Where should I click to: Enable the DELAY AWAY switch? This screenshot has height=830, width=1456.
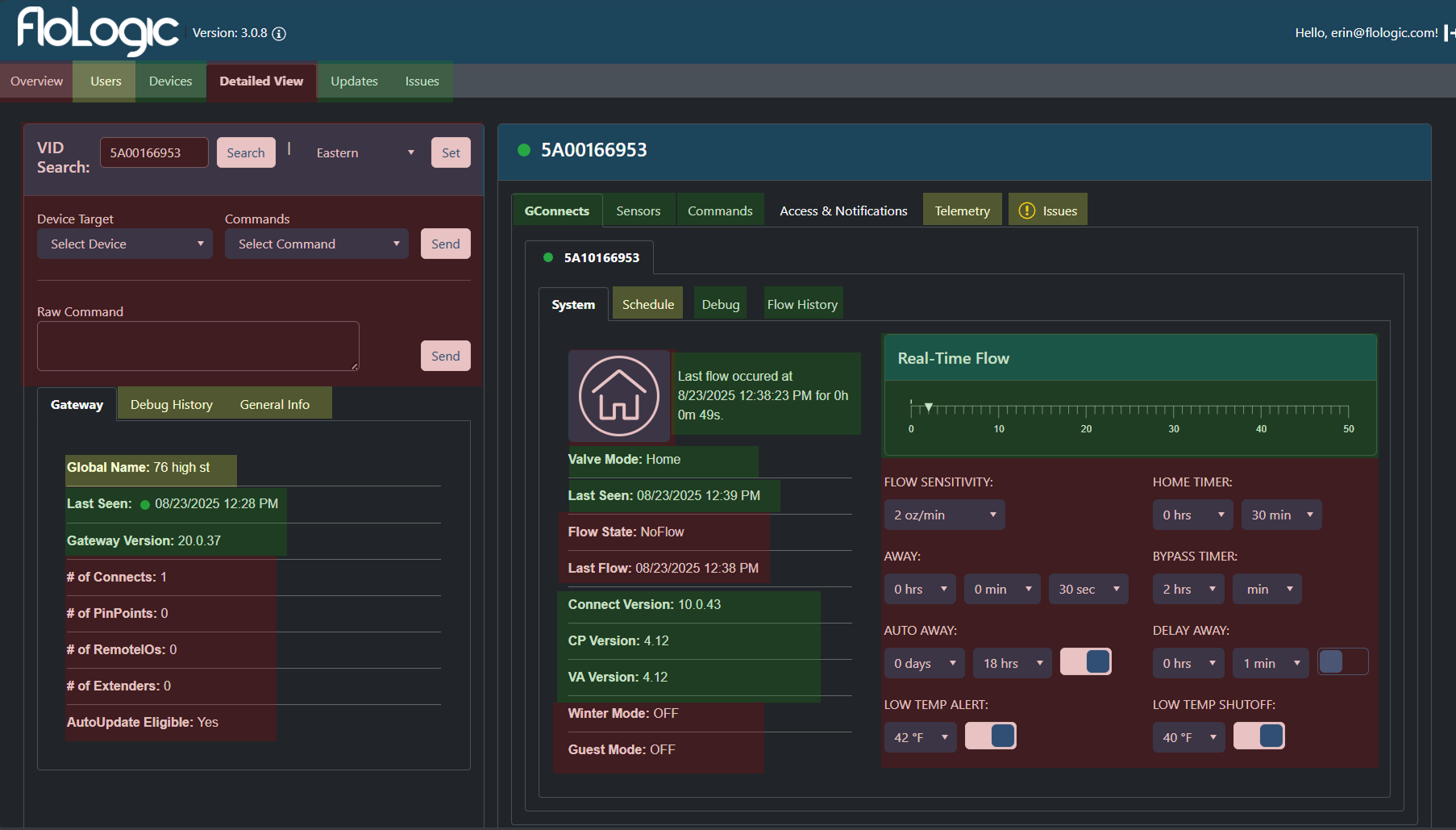point(1342,661)
